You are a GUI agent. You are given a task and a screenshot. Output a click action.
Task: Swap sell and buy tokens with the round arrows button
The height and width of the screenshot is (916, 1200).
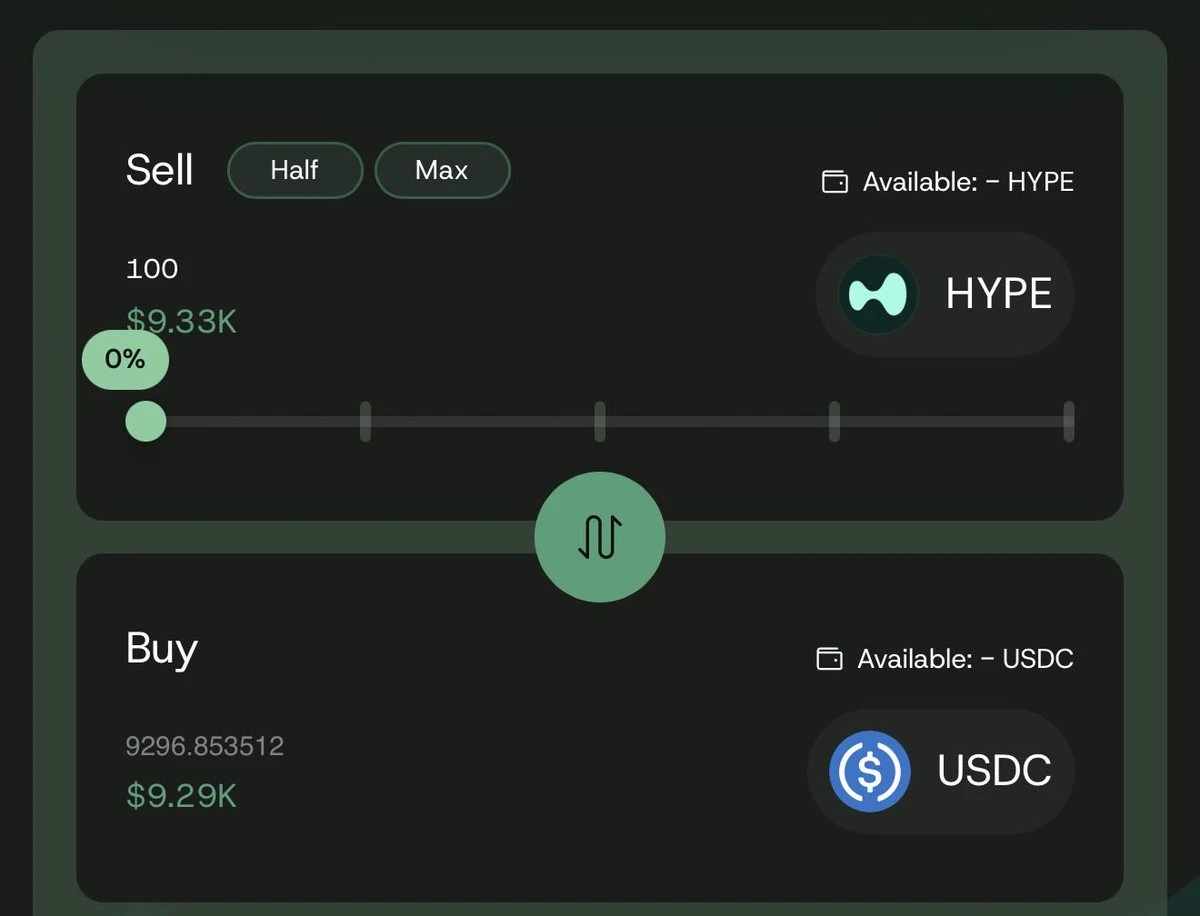(x=600, y=537)
